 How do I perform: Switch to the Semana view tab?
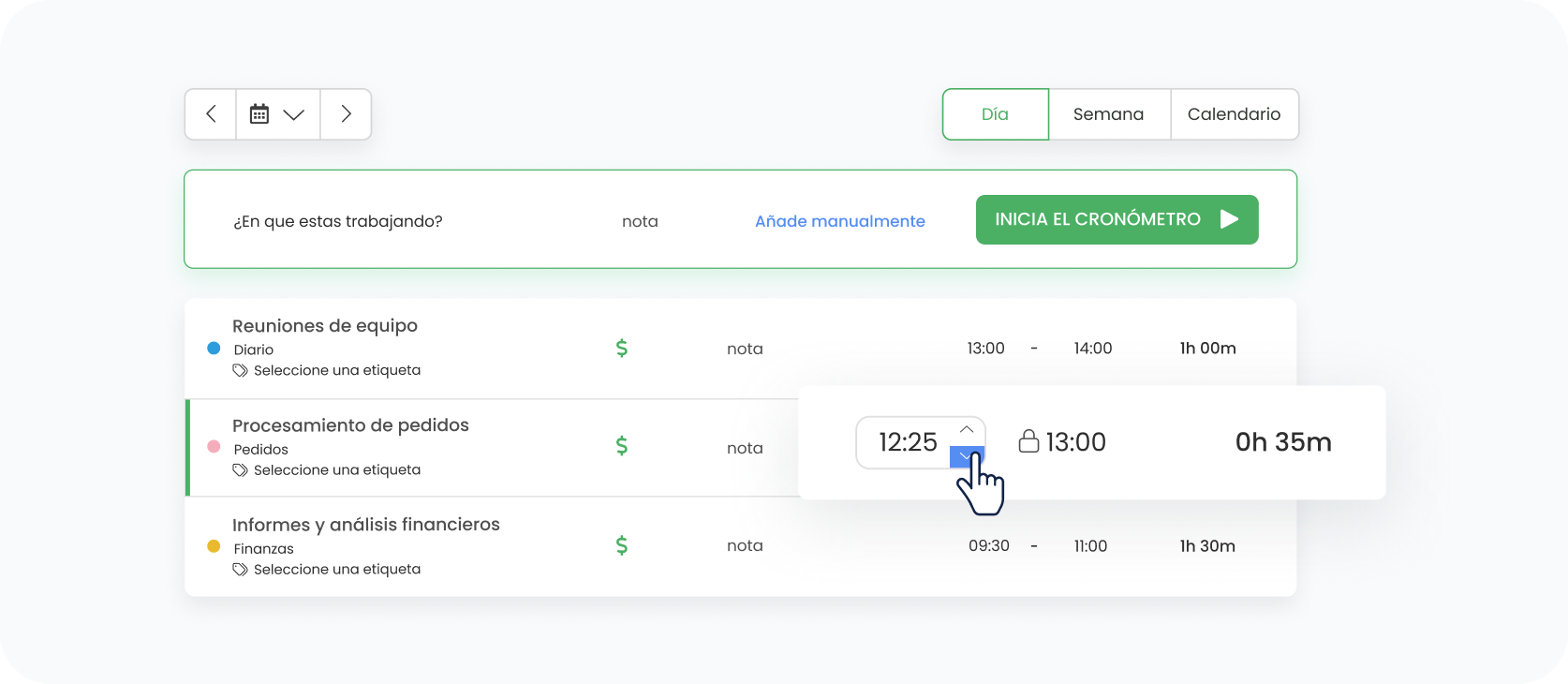point(1108,114)
